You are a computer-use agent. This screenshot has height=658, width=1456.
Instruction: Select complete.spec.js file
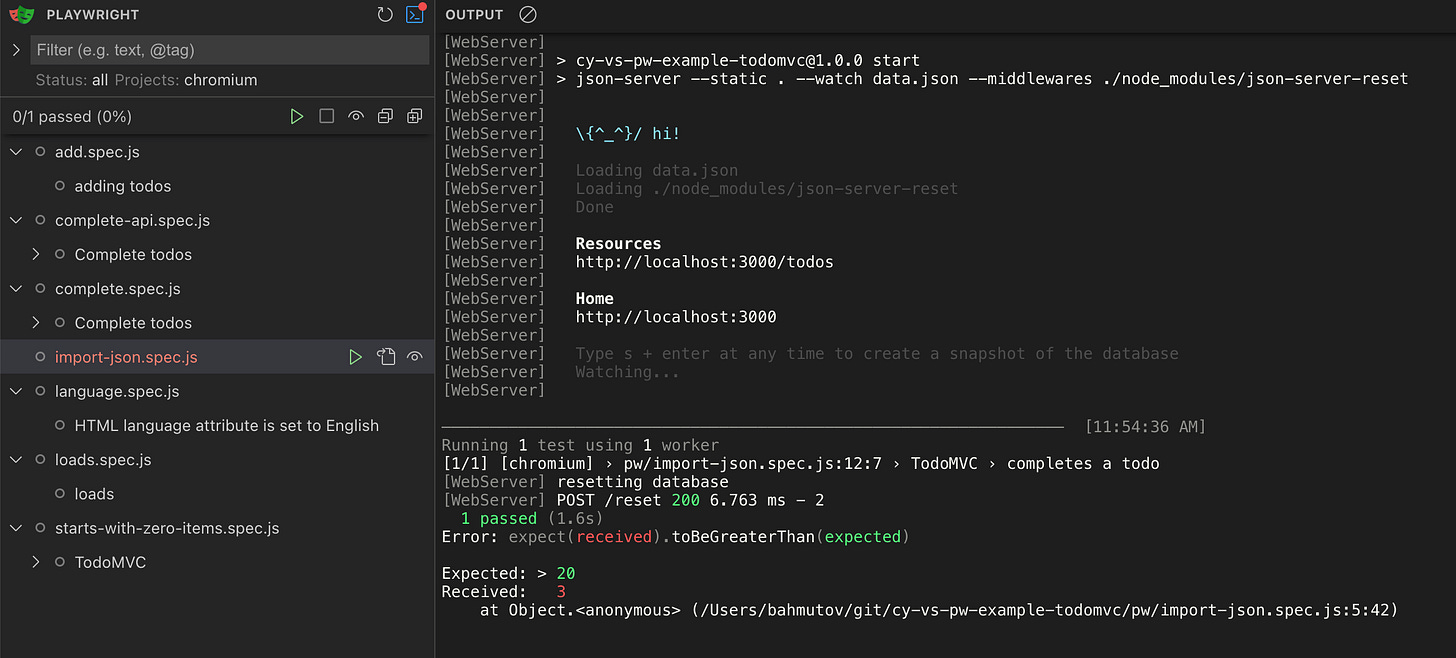[118, 289]
